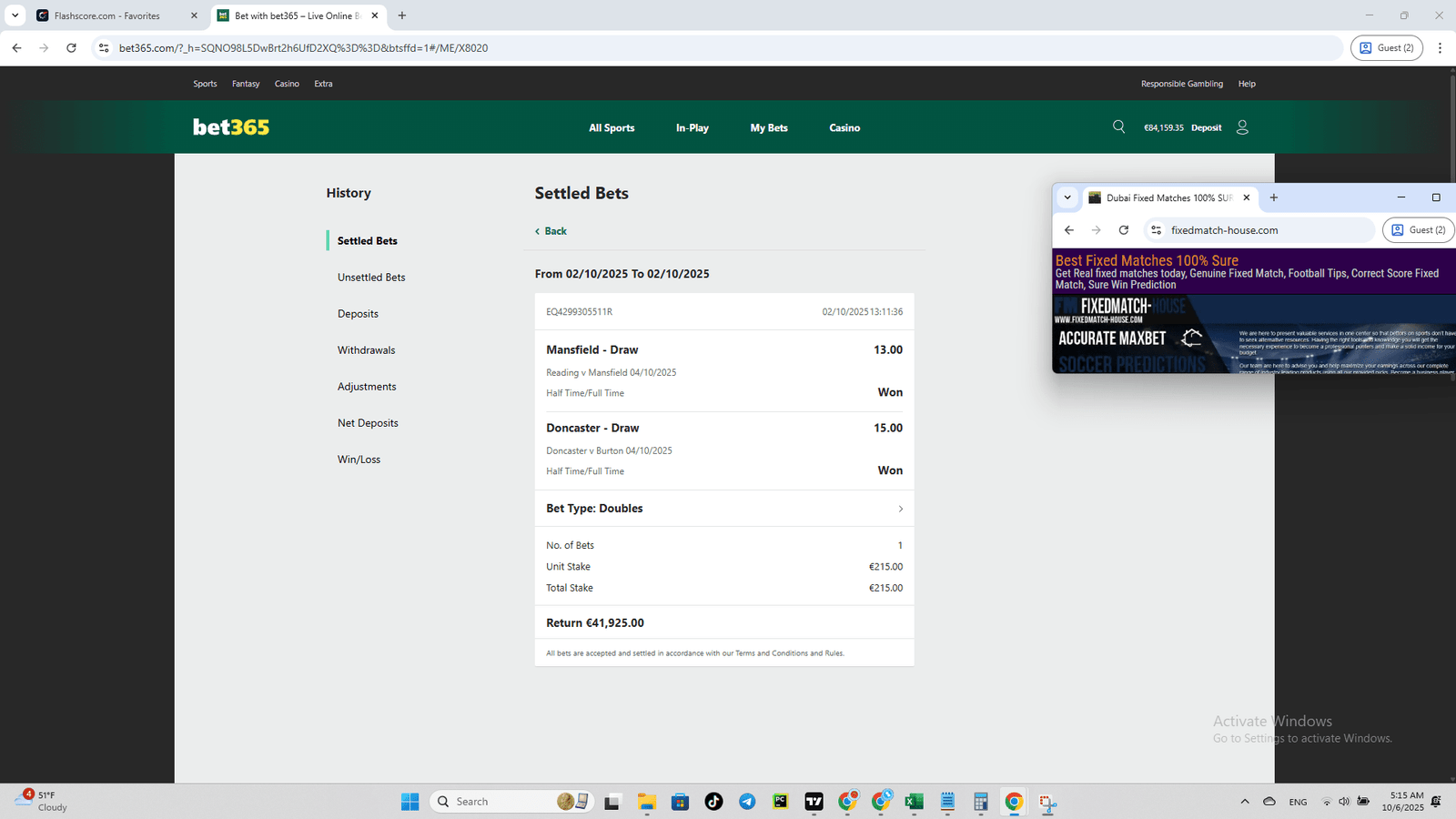Open the account profile icon on bet365

(x=1242, y=127)
